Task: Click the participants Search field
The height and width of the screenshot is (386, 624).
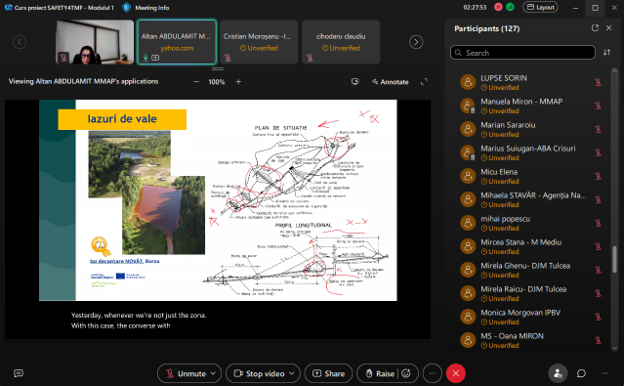Action: click(x=523, y=53)
